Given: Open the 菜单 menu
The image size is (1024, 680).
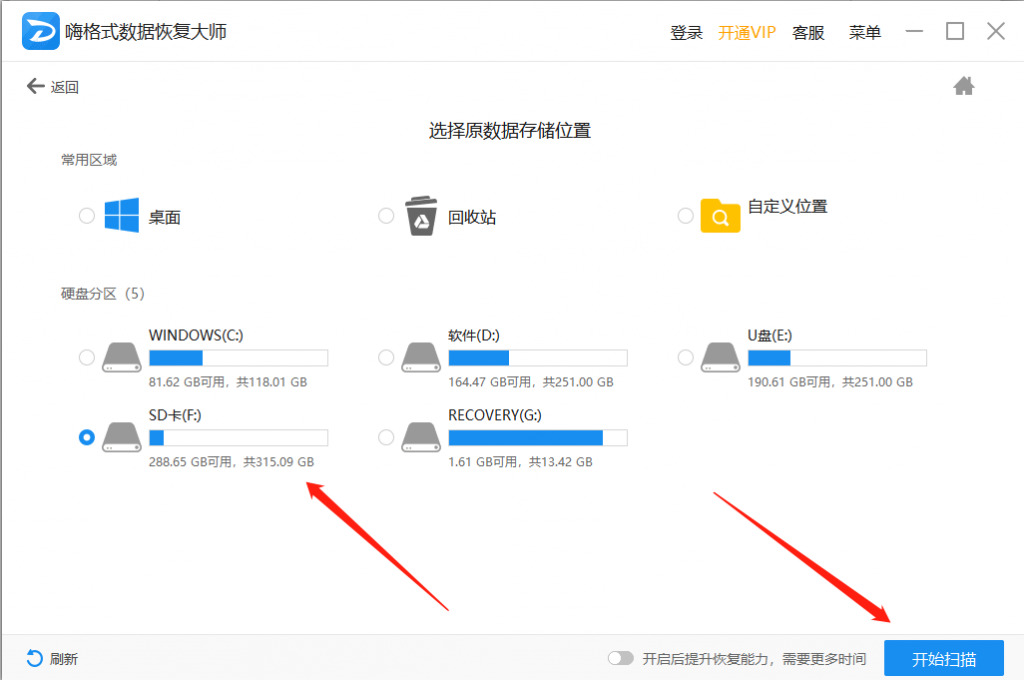Looking at the screenshot, I should tap(865, 32).
